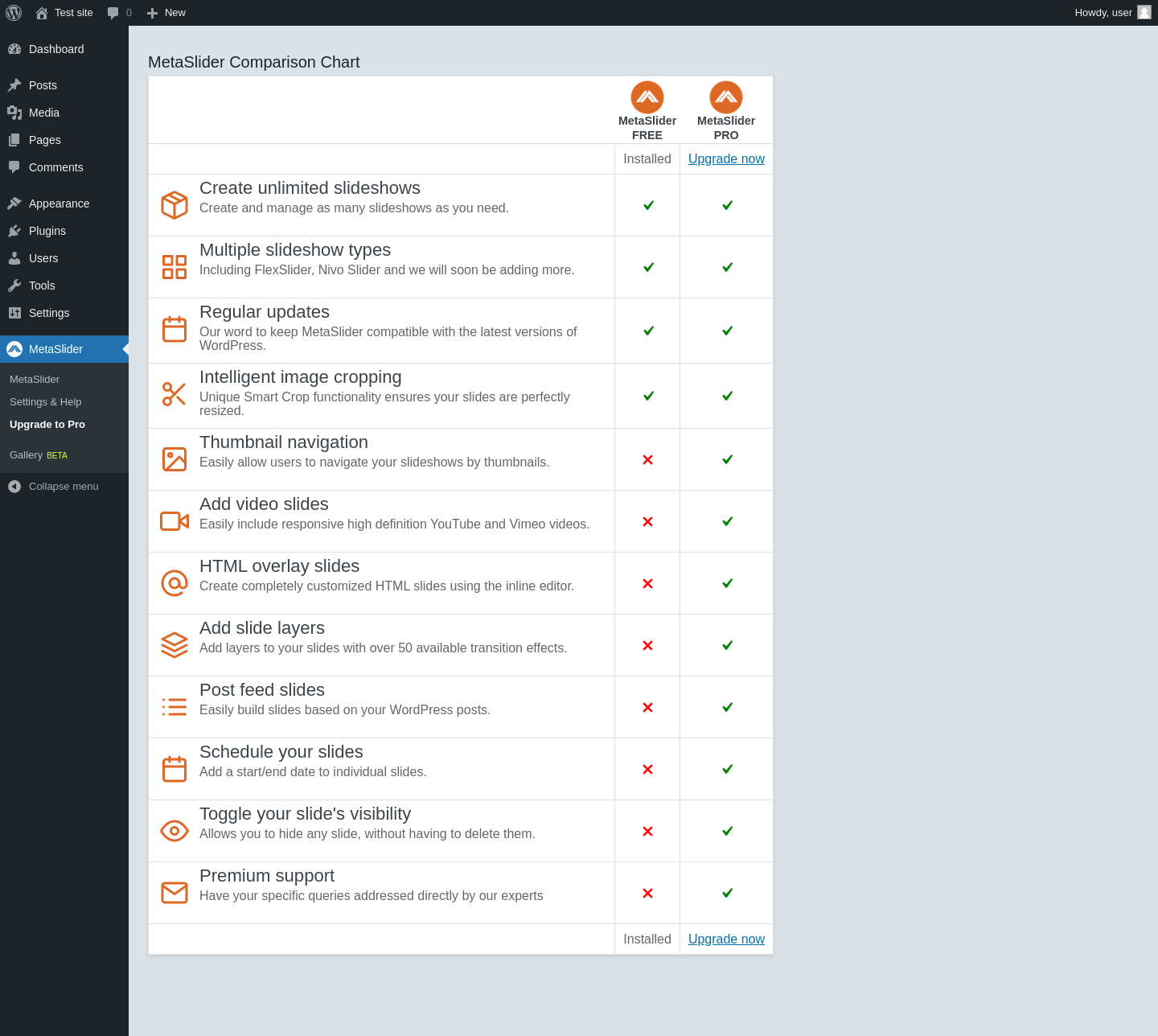Click the PRO checkmark for Add video slides
The height and width of the screenshot is (1036, 1158).
pyautogui.click(x=728, y=521)
